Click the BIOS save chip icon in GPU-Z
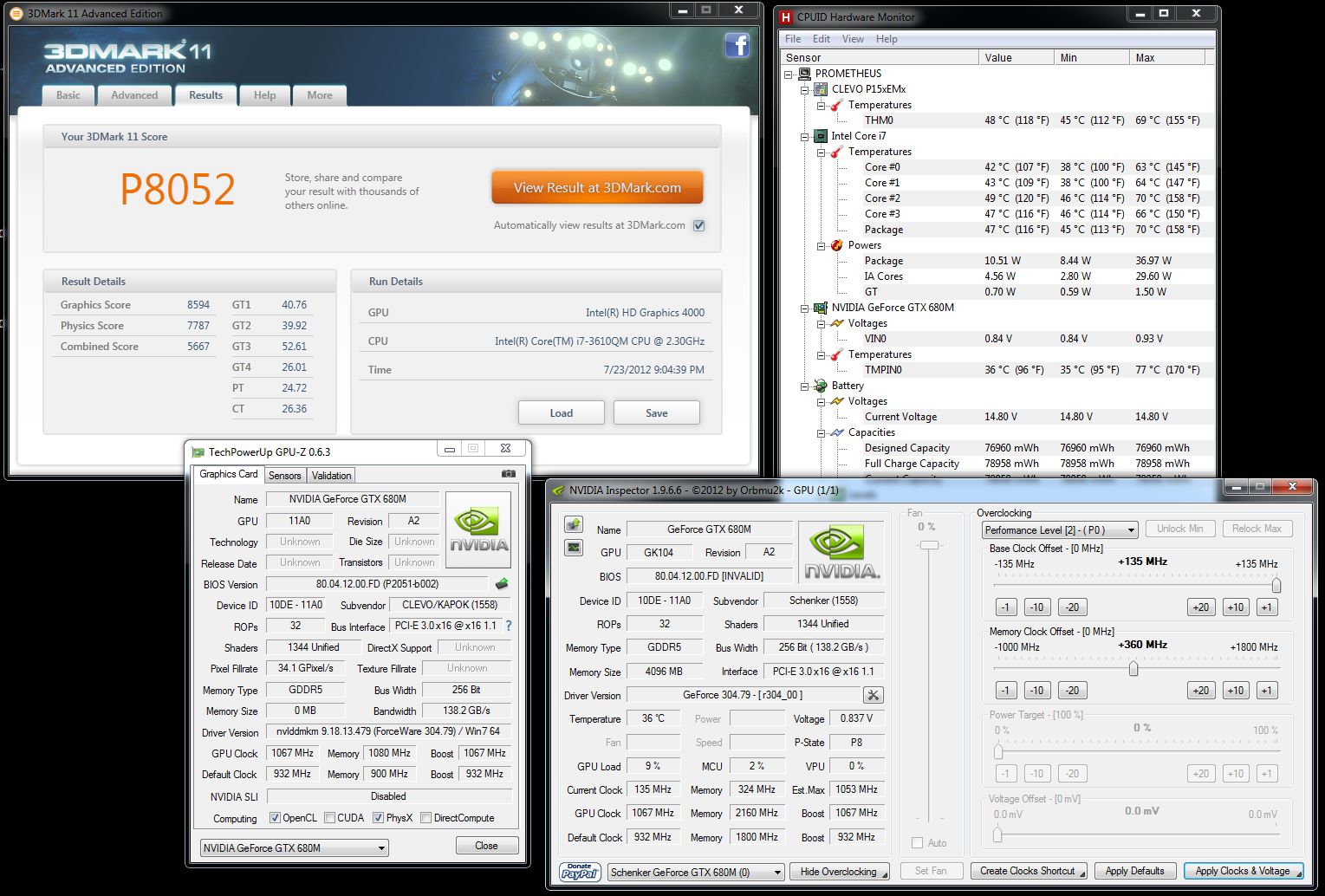Image resolution: width=1325 pixels, height=896 pixels. pos(501,584)
